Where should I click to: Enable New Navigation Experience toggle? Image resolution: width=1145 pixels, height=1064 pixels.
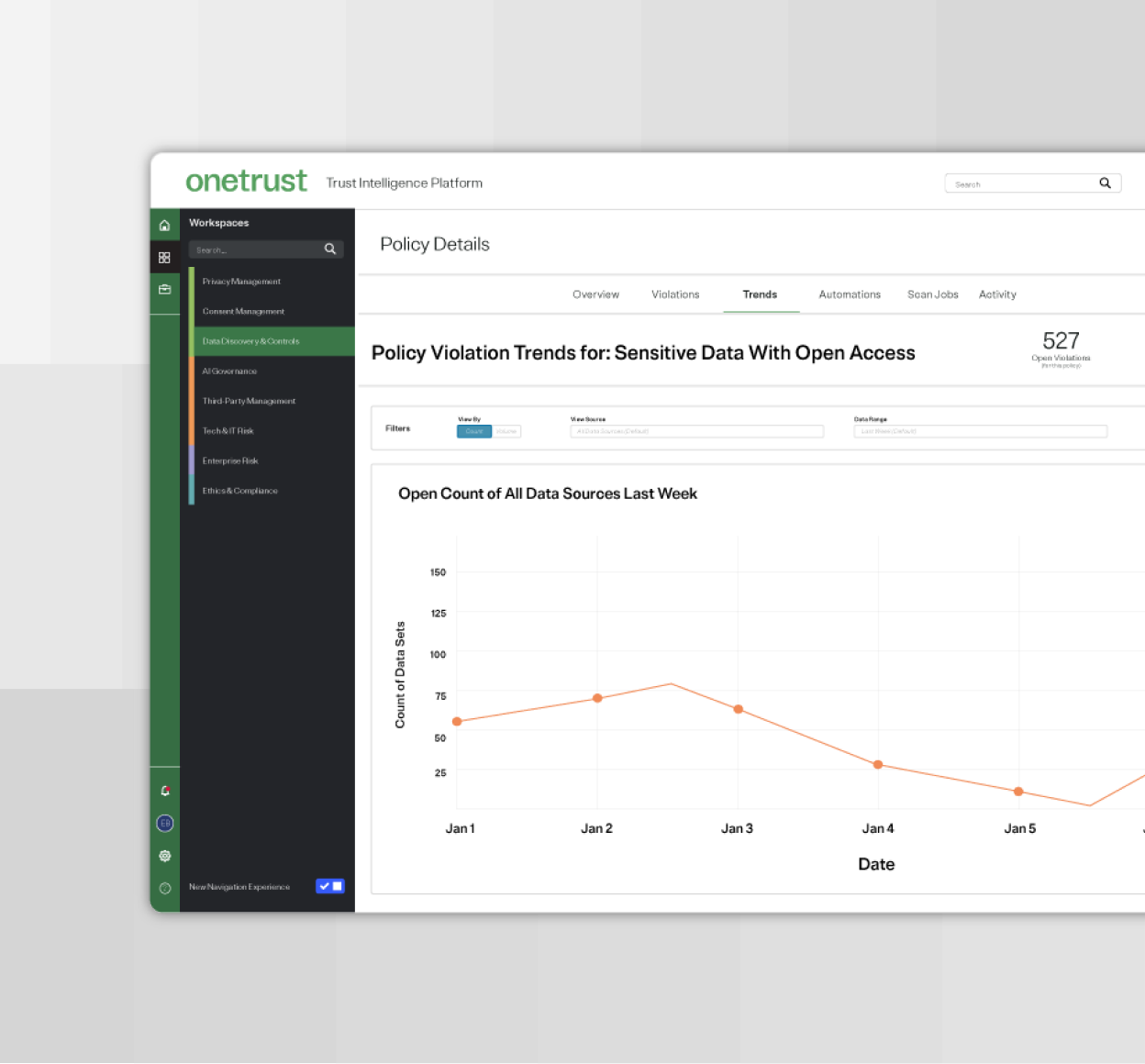[330, 886]
